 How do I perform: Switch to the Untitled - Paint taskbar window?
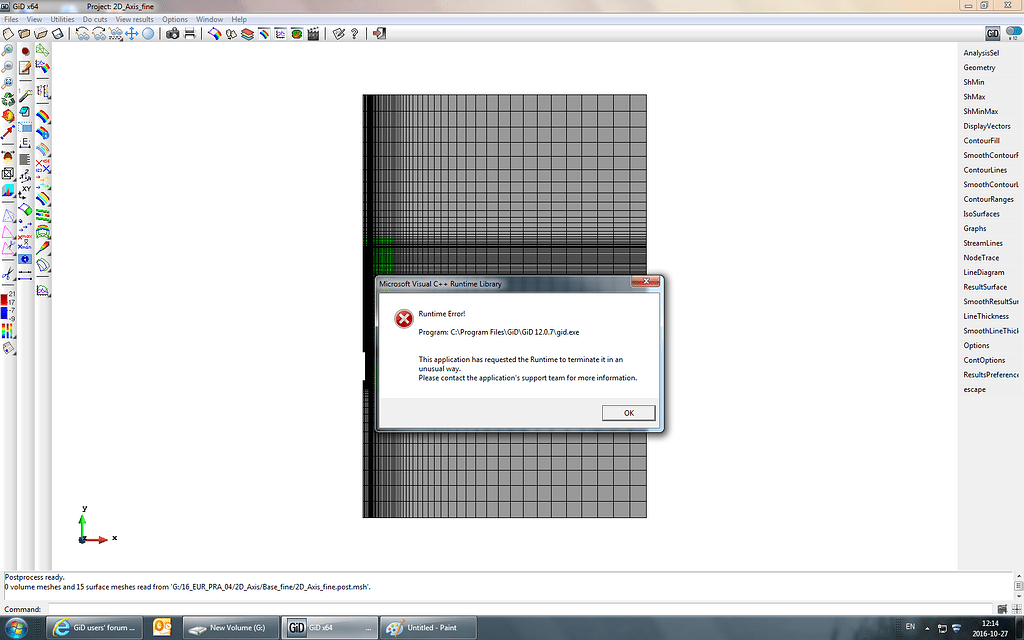[x=428, y=627]
